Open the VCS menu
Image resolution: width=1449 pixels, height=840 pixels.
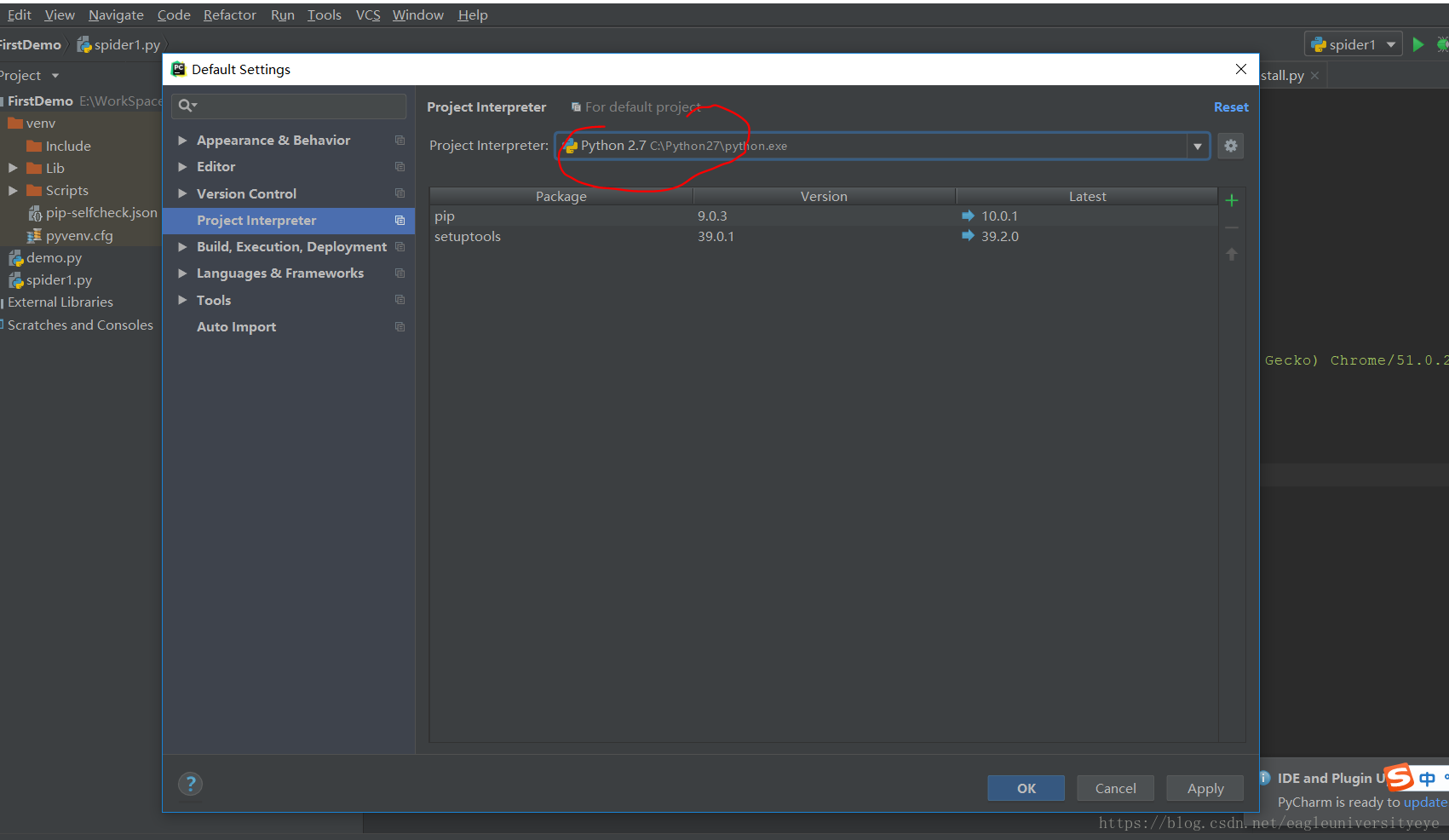coord(368,15)
